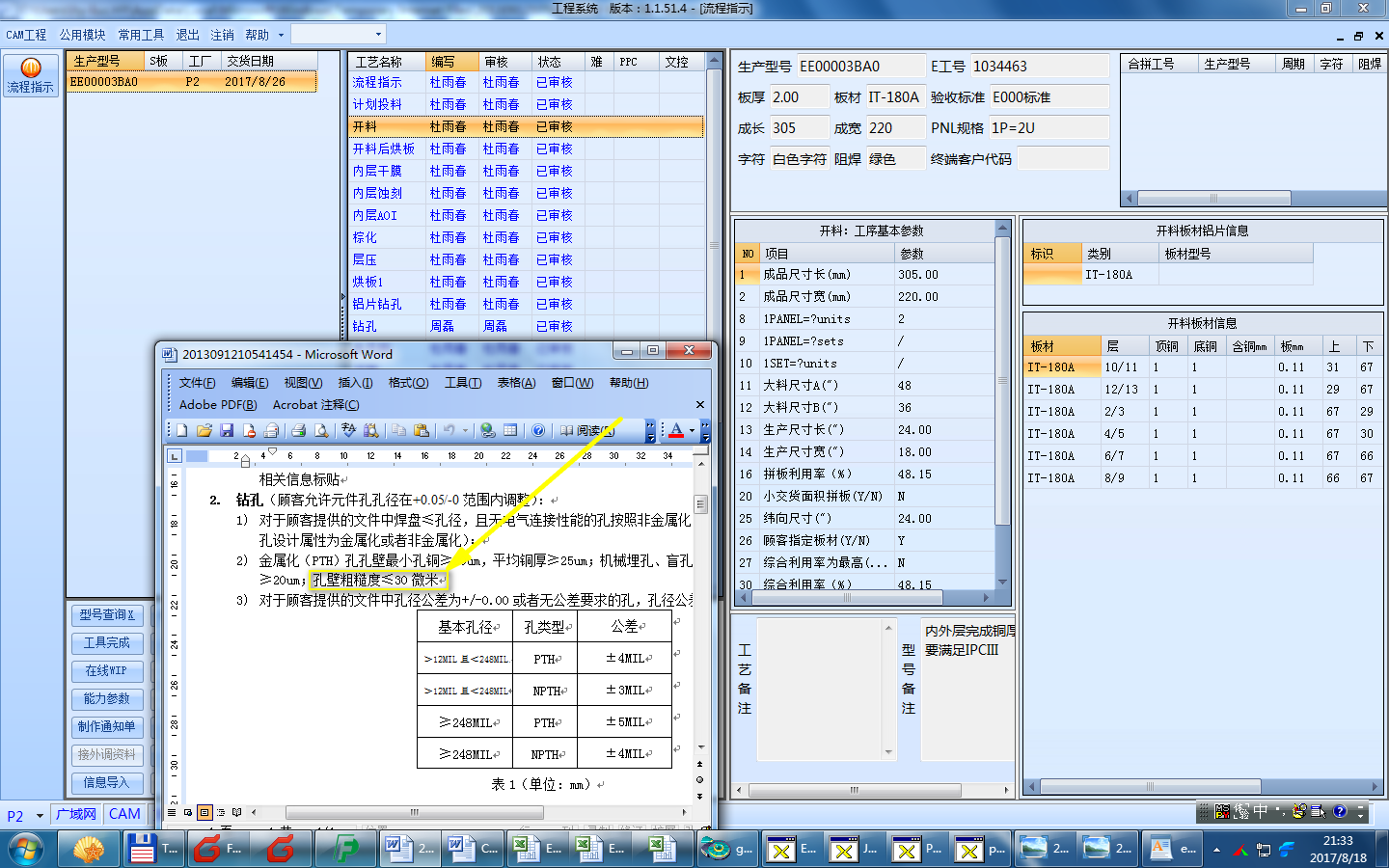1389x868 pixels.
Task: Click the 成品尺寸长(mm) parameter row
Action: coord(865,275)
